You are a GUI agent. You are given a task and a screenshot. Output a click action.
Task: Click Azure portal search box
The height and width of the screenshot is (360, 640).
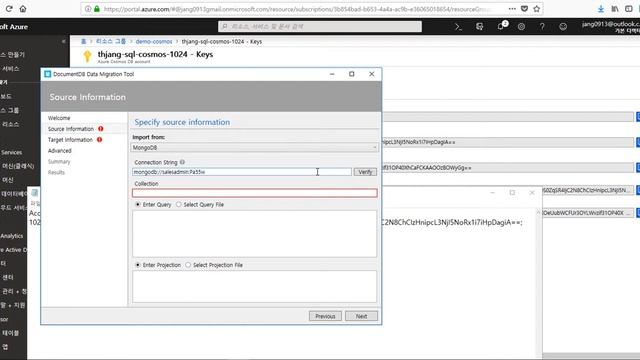point(320,27)
